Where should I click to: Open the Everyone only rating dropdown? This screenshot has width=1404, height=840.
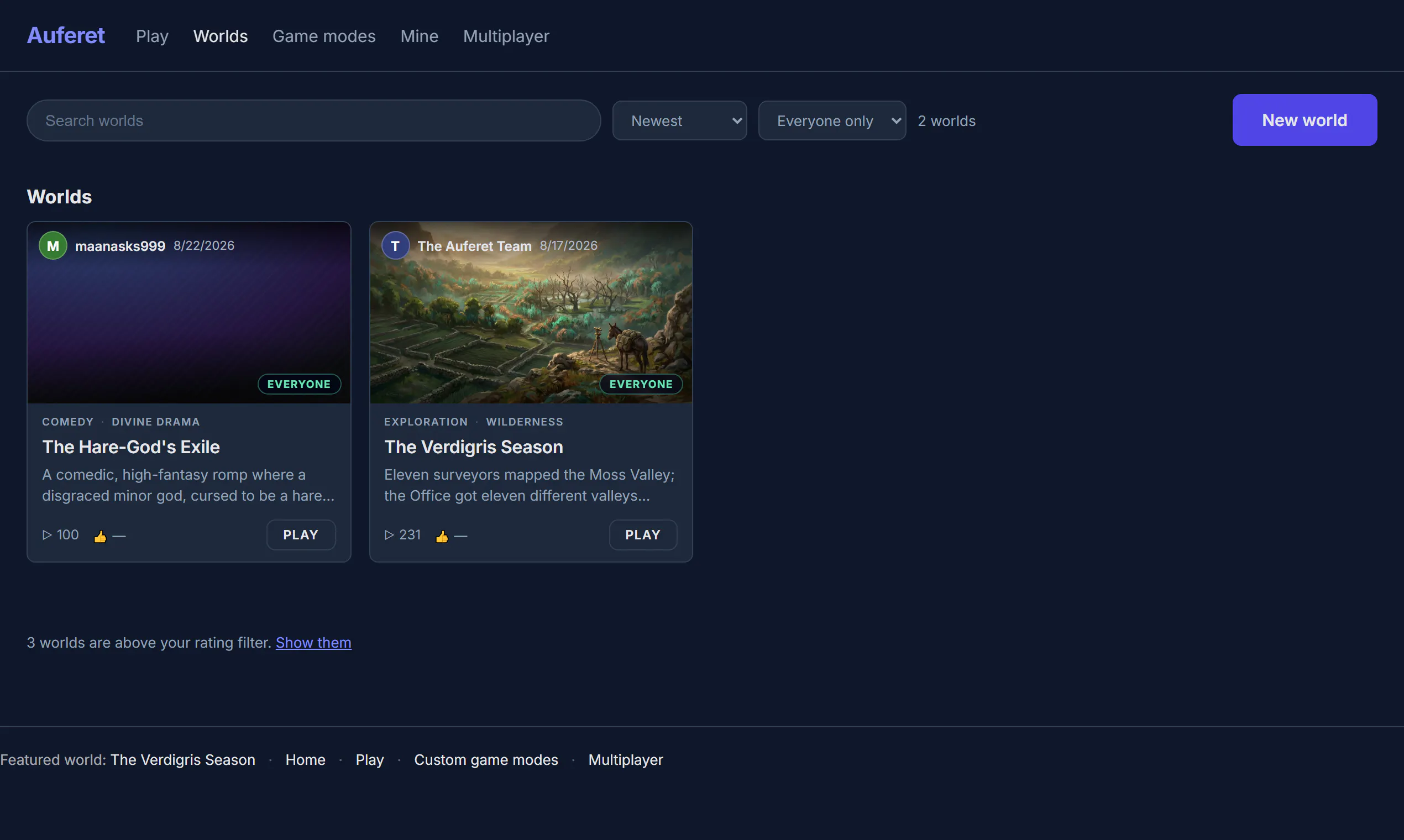tap(832, 120)
